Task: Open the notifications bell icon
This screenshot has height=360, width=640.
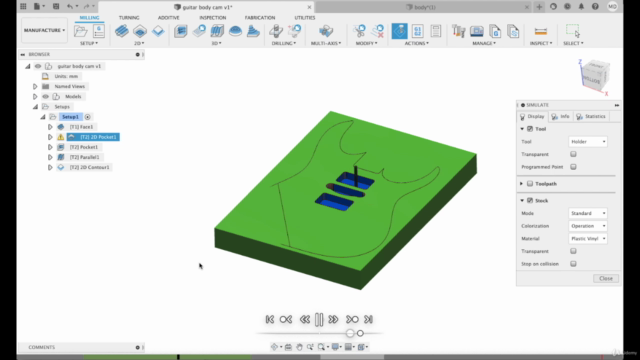Action: pyautogui.click(x=581, y=7)
